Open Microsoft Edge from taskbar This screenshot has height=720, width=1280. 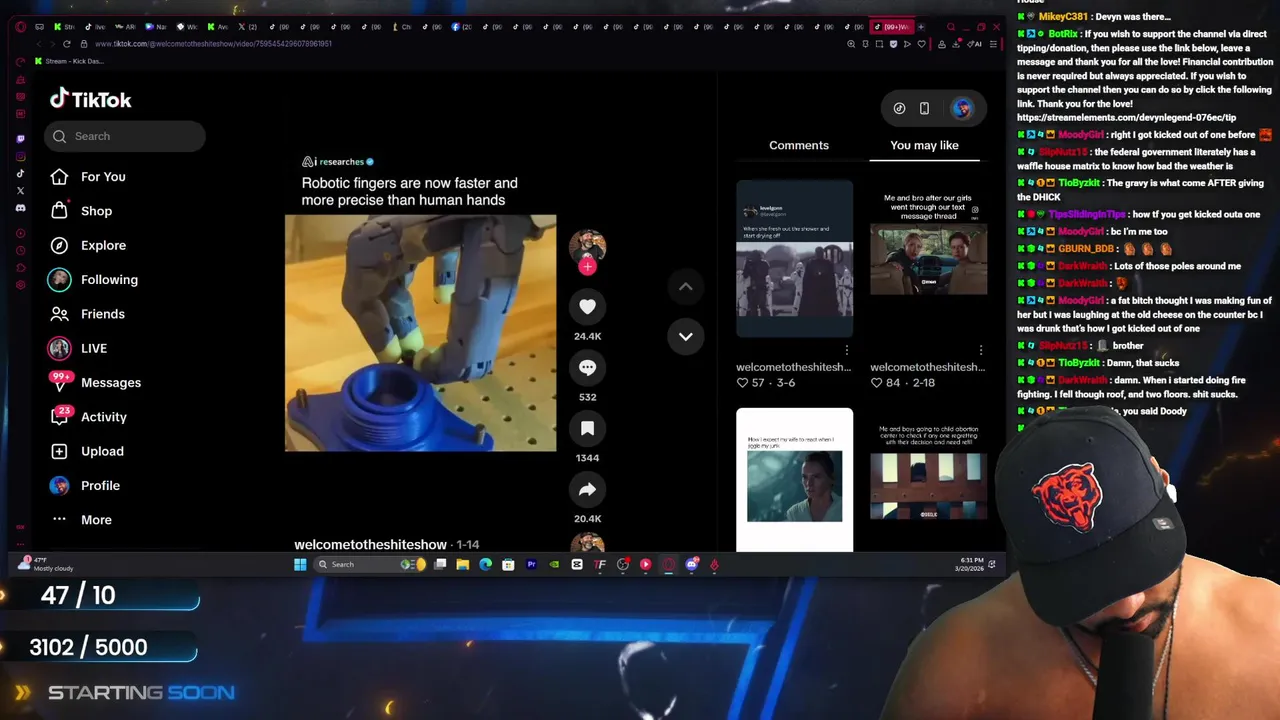click(x=485, y=565)
